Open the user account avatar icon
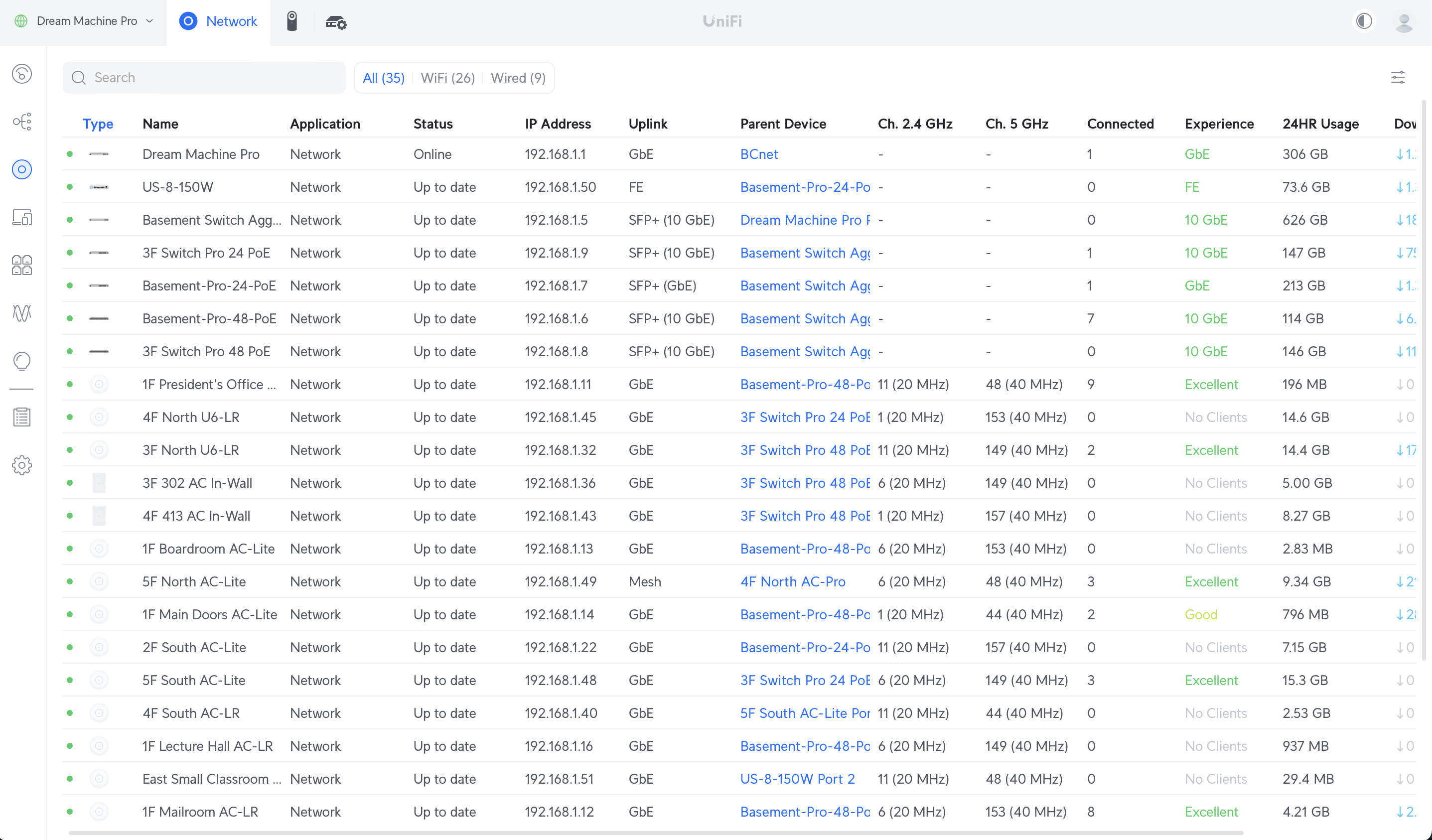Image resolution: width=1432 pixels, height=840 pixels. 1404,21
